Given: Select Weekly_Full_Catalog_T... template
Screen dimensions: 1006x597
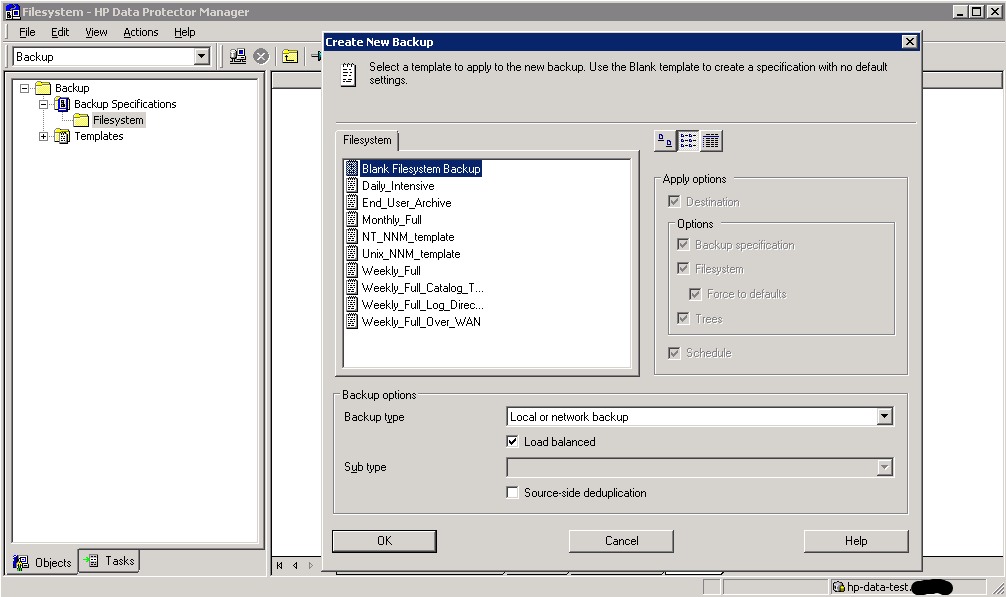Looking at the screenshot, I should pos(422,287).
